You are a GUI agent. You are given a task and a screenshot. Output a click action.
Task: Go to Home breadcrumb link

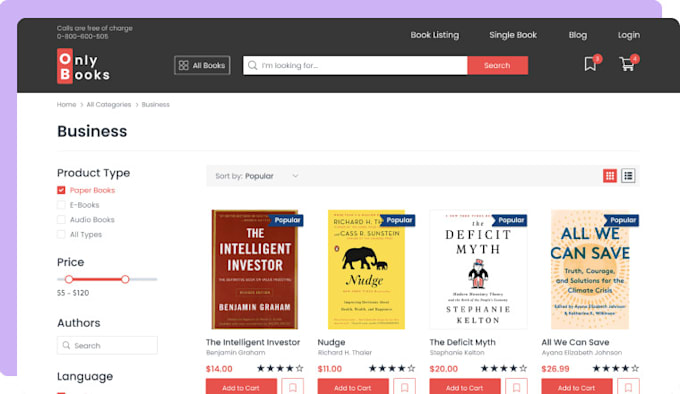[66, 104]
